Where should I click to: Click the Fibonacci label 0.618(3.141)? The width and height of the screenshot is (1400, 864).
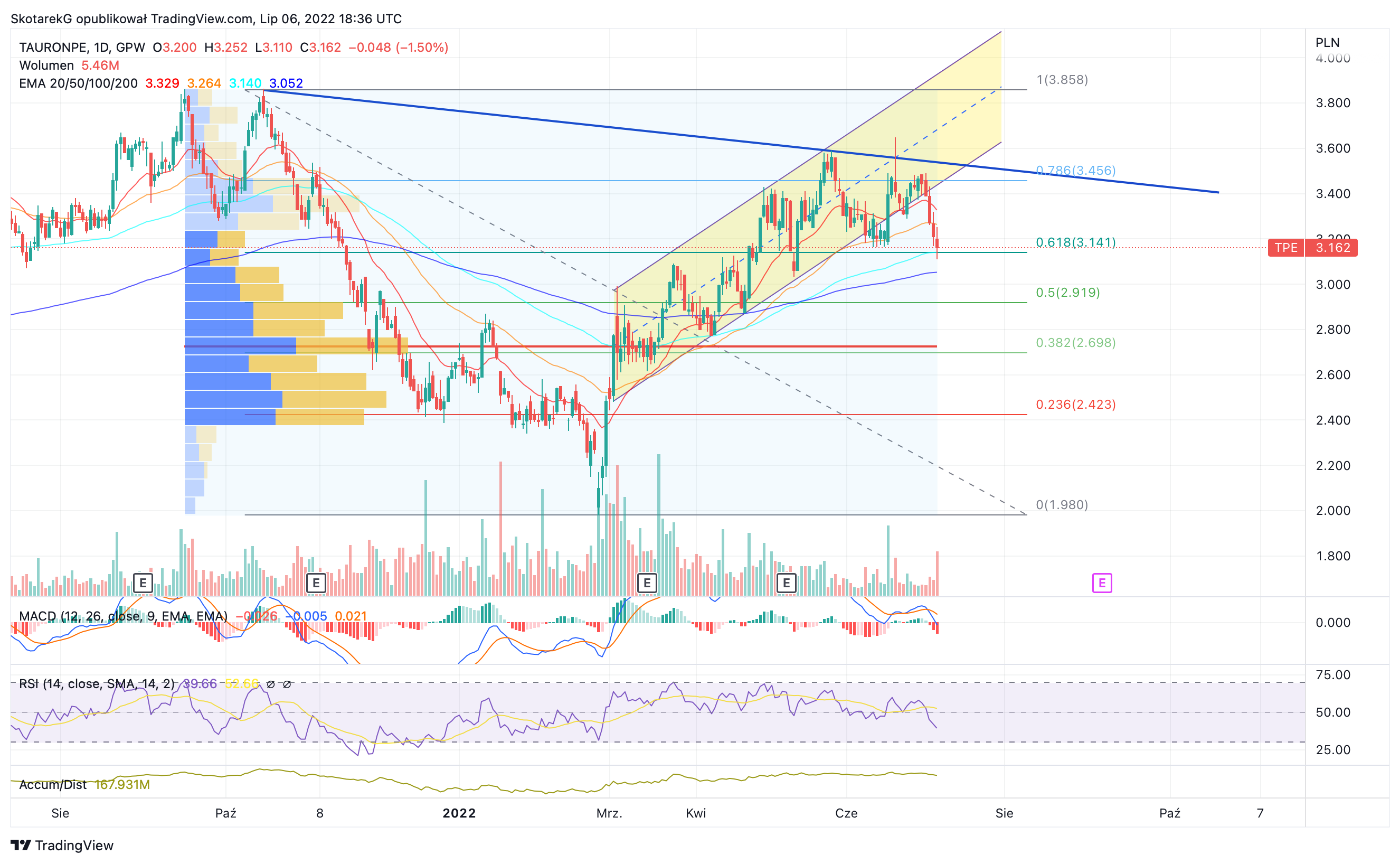point(1075,242)
